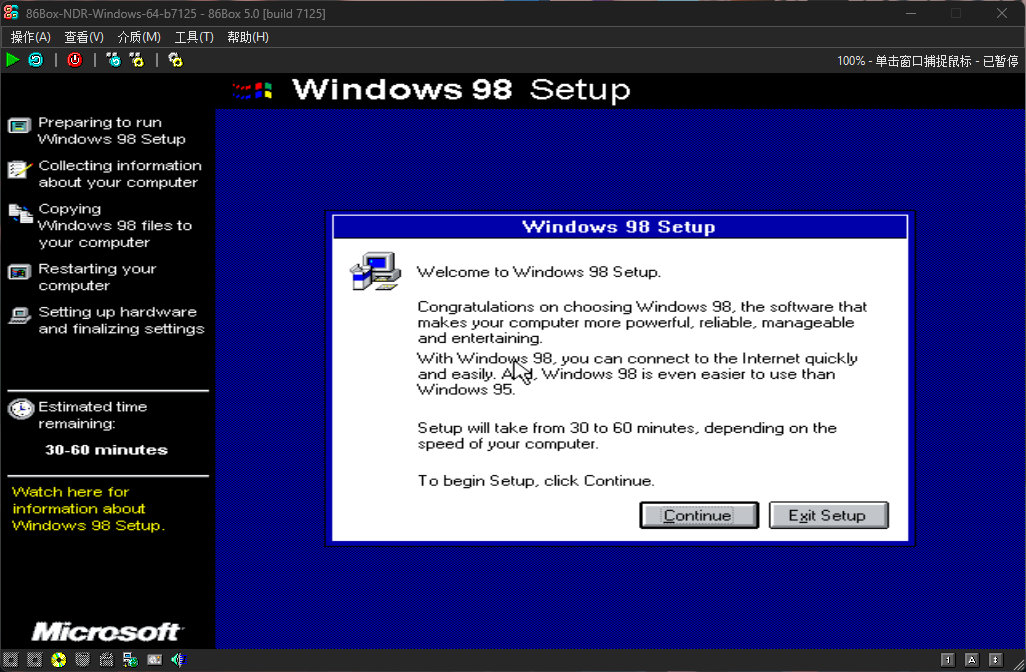The width and height of the screenshot is (1026, 672).
Task: Click 'Welcome to Windows 98 Setup.' text
Action: click(x=539, y=272)
